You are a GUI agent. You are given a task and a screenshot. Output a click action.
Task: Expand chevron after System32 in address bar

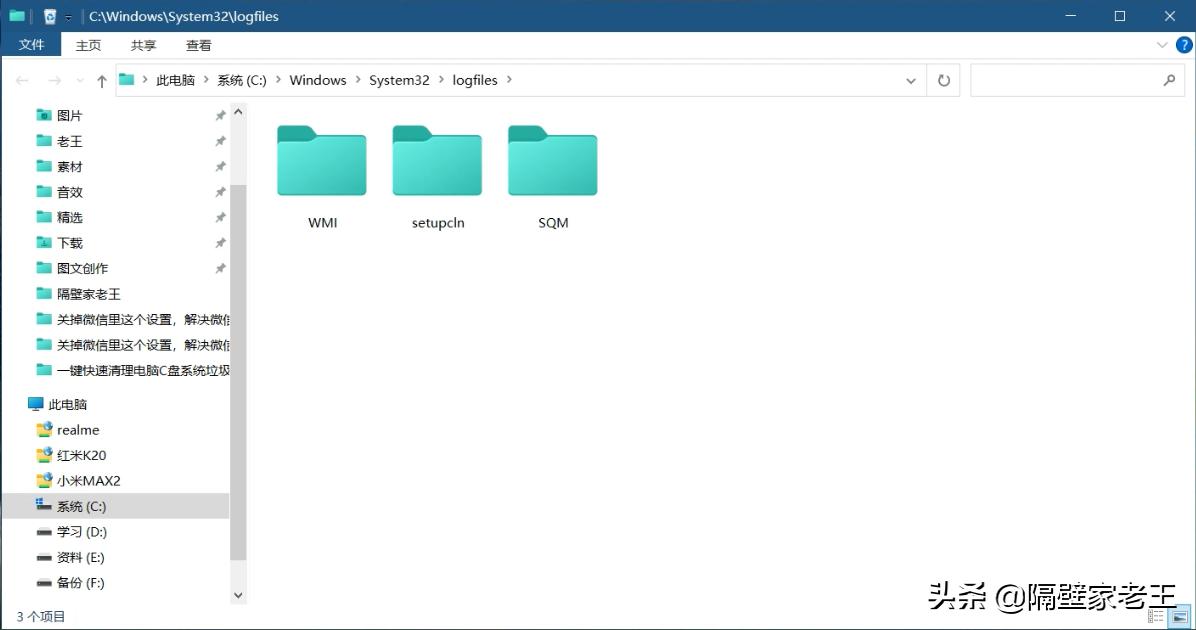pos(441,79)
